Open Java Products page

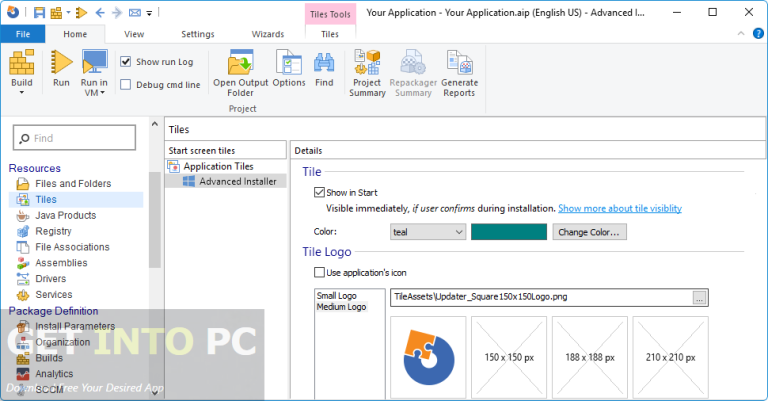pyautogui.click(x=65, y=215)
